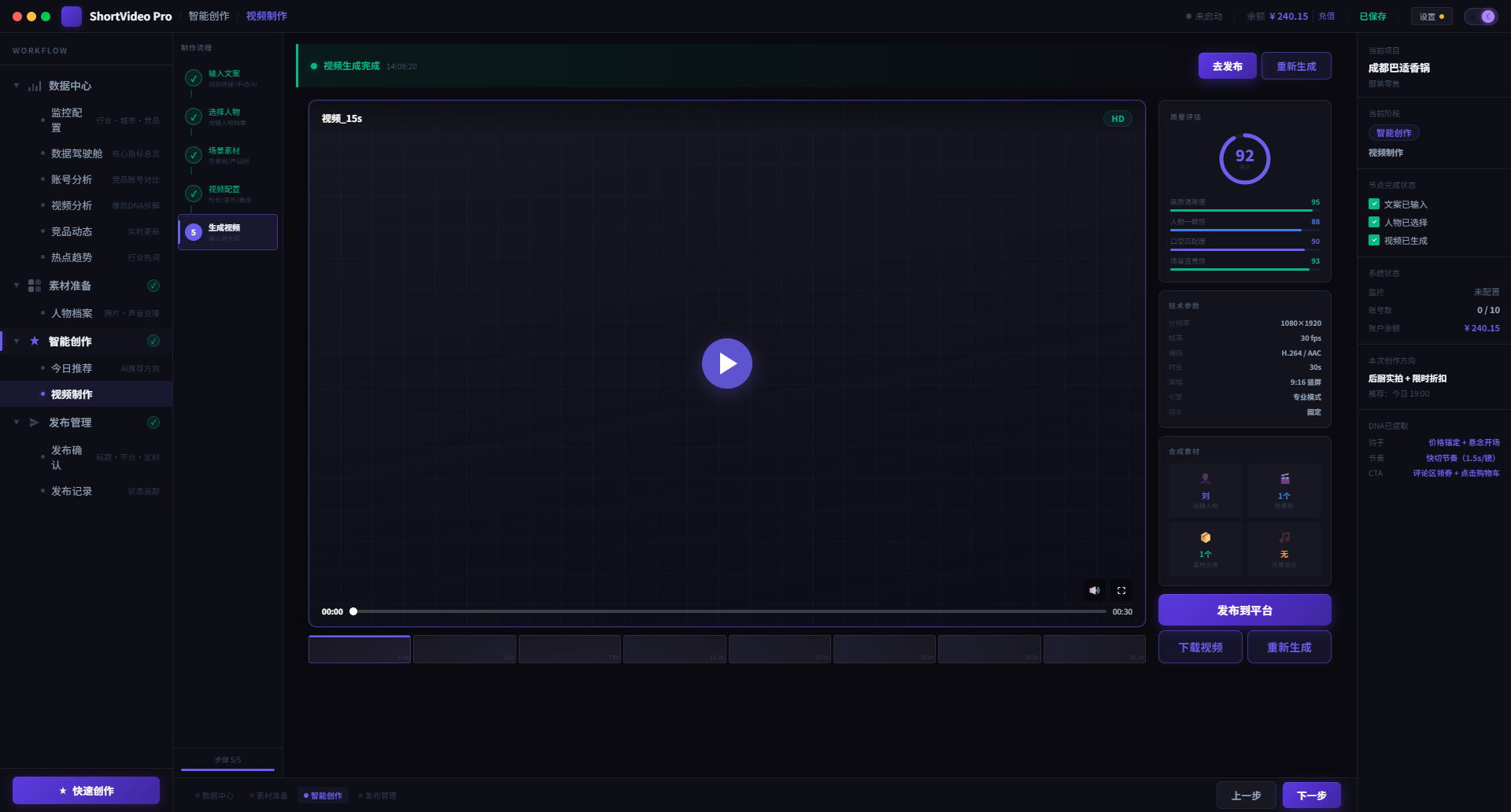Viewport: 1511px width, 812px height.
Task: Check the 文案已输入 checkbox
Action: (1373, 204)
